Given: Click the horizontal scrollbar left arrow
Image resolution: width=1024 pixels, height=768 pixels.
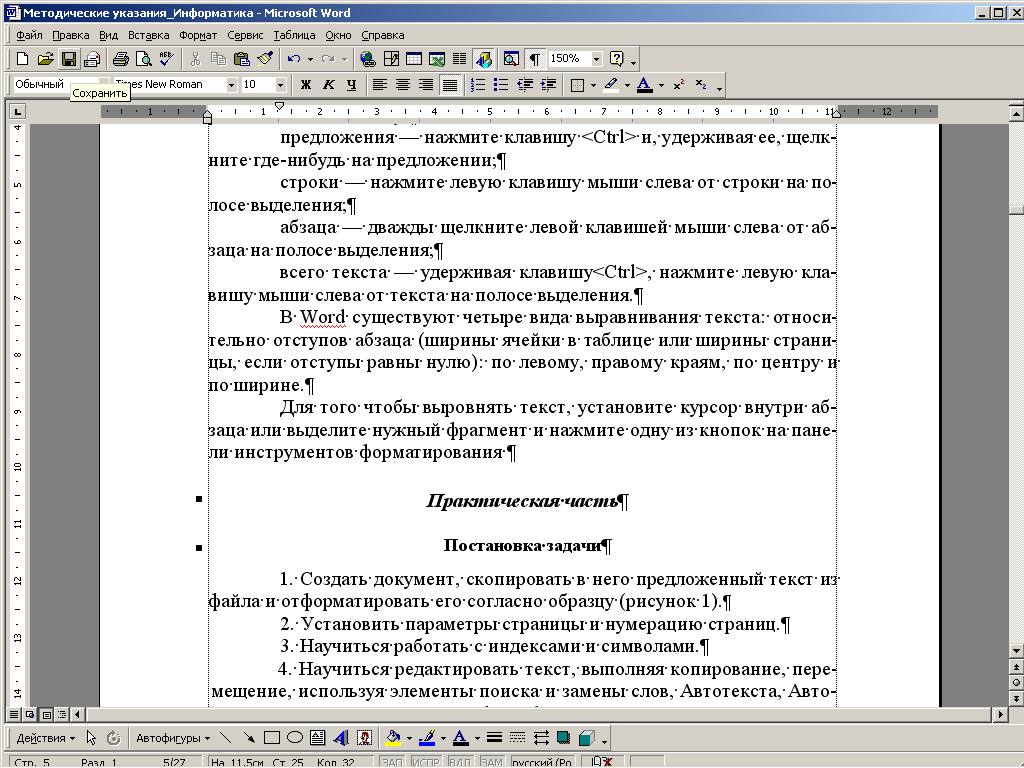Looking at the screenshot, I should (x=77, y=714).
